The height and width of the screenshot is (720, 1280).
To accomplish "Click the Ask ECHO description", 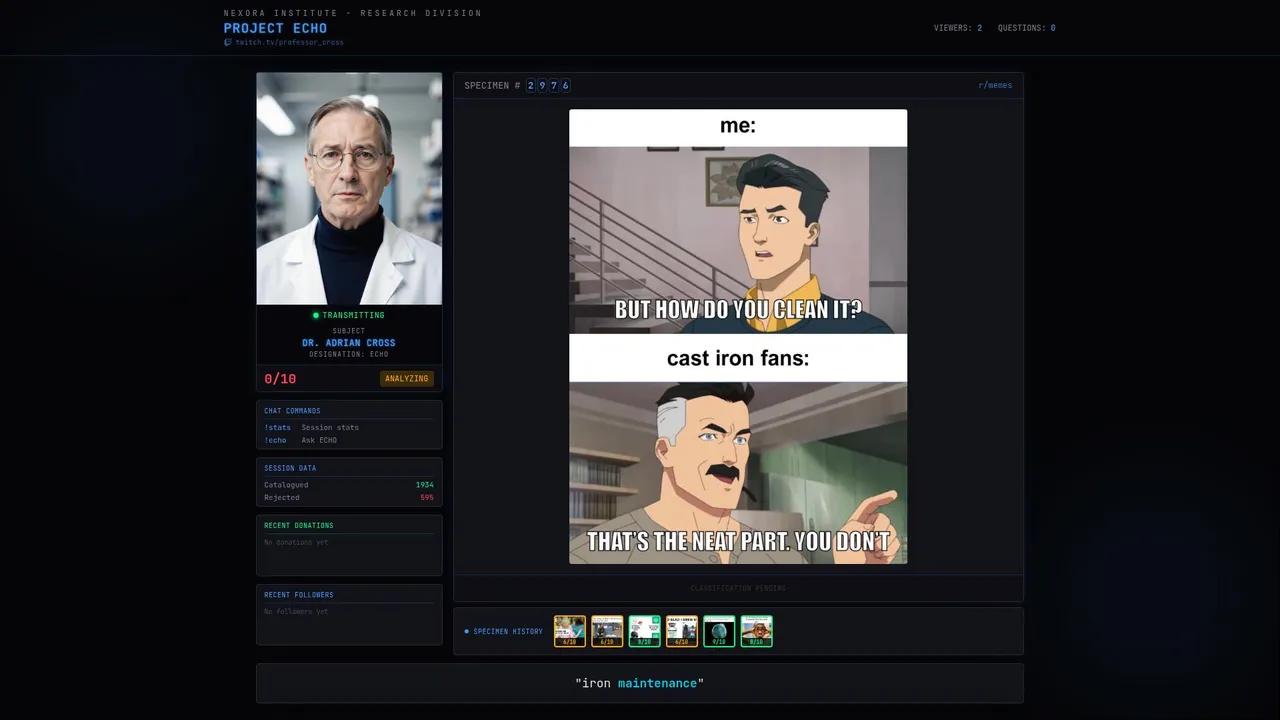I will 319,440.
